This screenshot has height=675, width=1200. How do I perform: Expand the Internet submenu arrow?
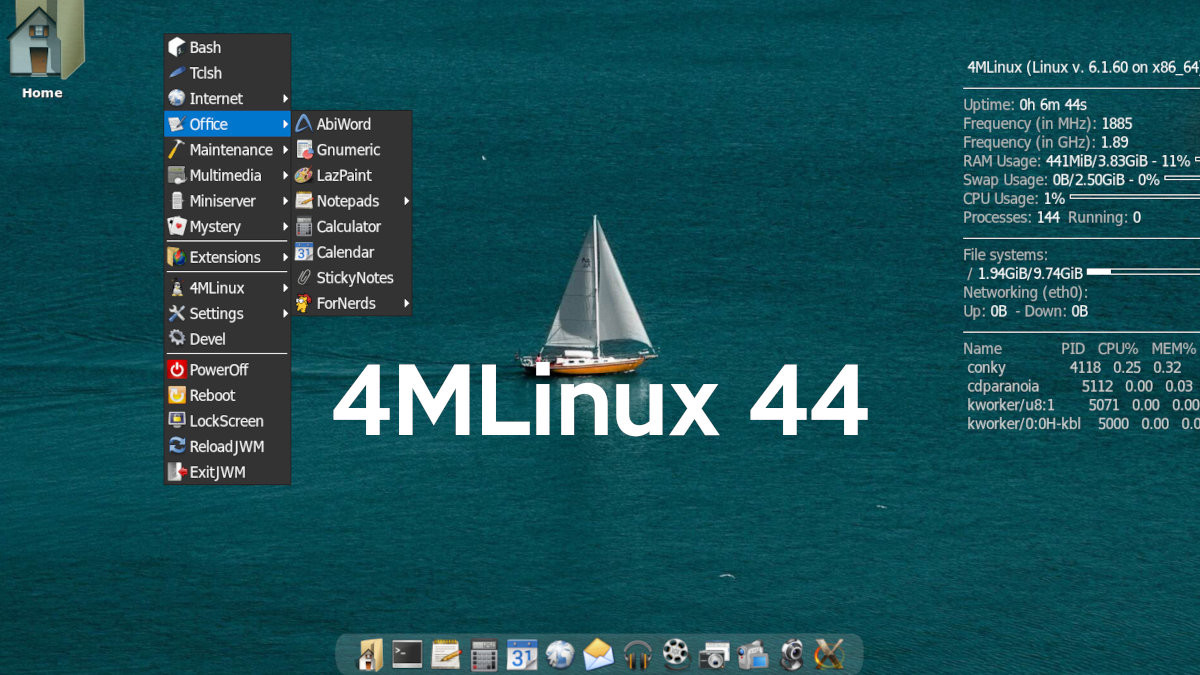285,99
